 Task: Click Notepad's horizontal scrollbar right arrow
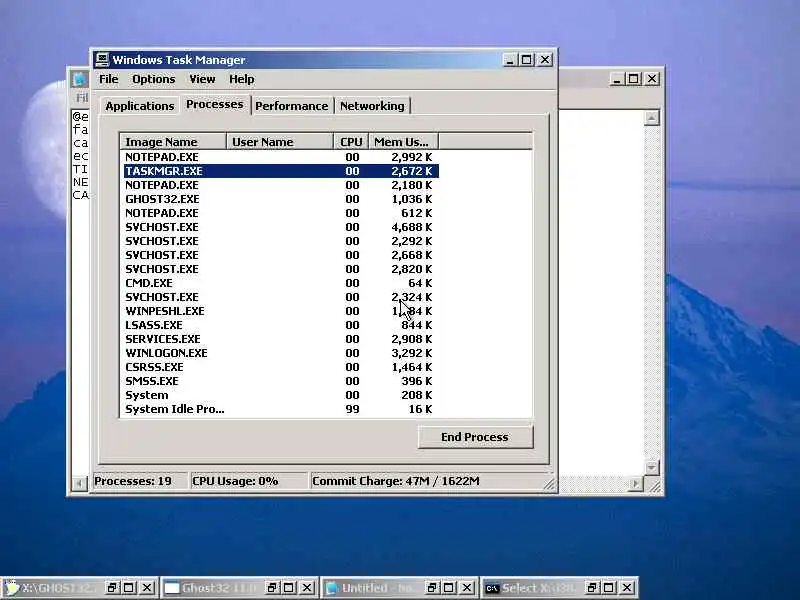pos(635,483)
